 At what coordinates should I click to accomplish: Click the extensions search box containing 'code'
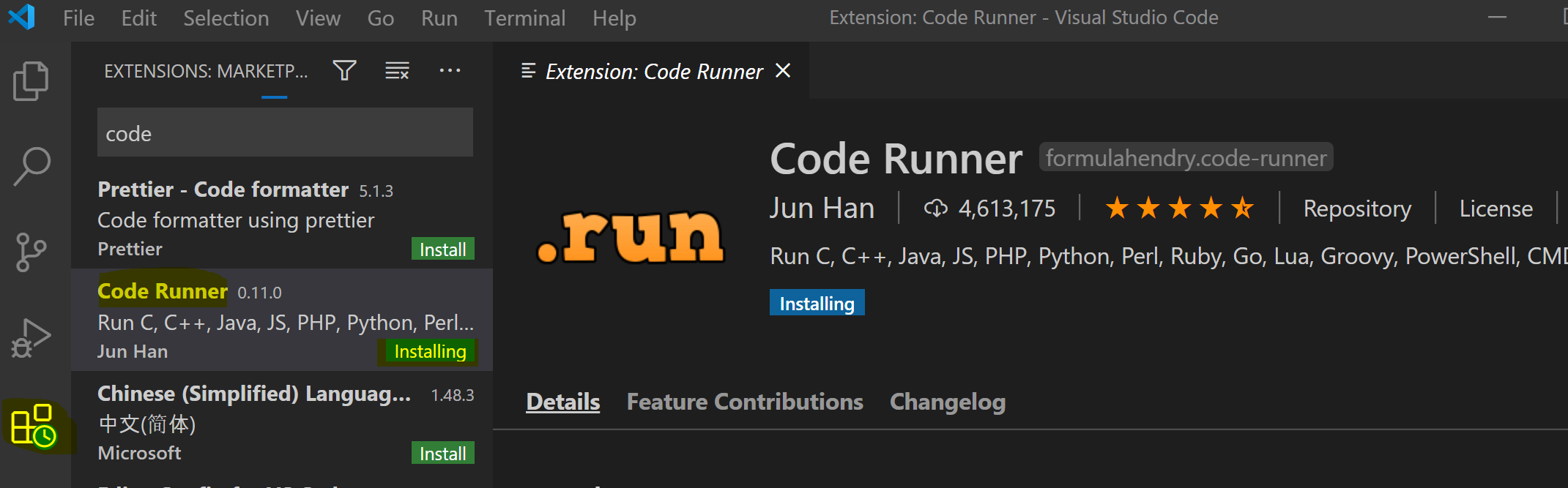pyautogui.click(x=285, y=132)
